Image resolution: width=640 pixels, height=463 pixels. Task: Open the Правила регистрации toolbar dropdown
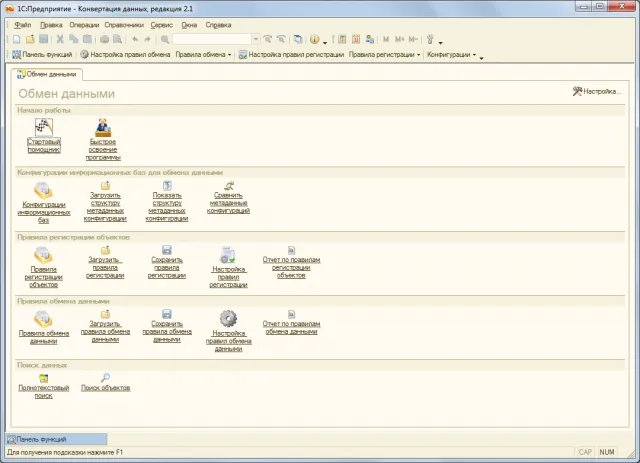[384, 55]
